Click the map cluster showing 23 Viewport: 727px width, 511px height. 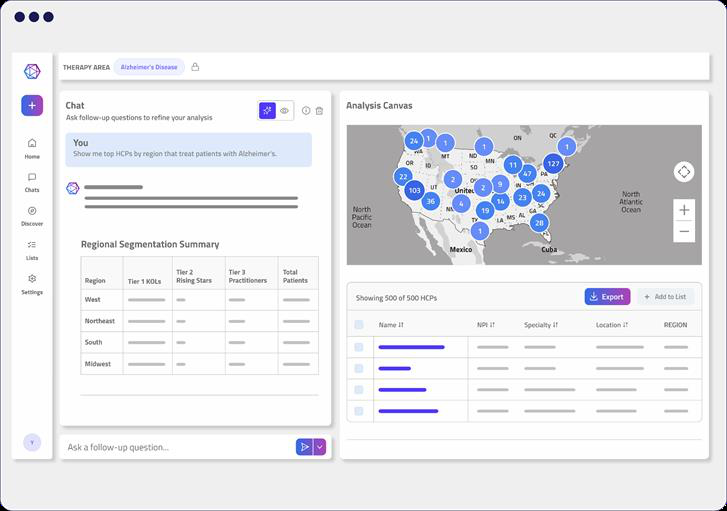(523, 198)
